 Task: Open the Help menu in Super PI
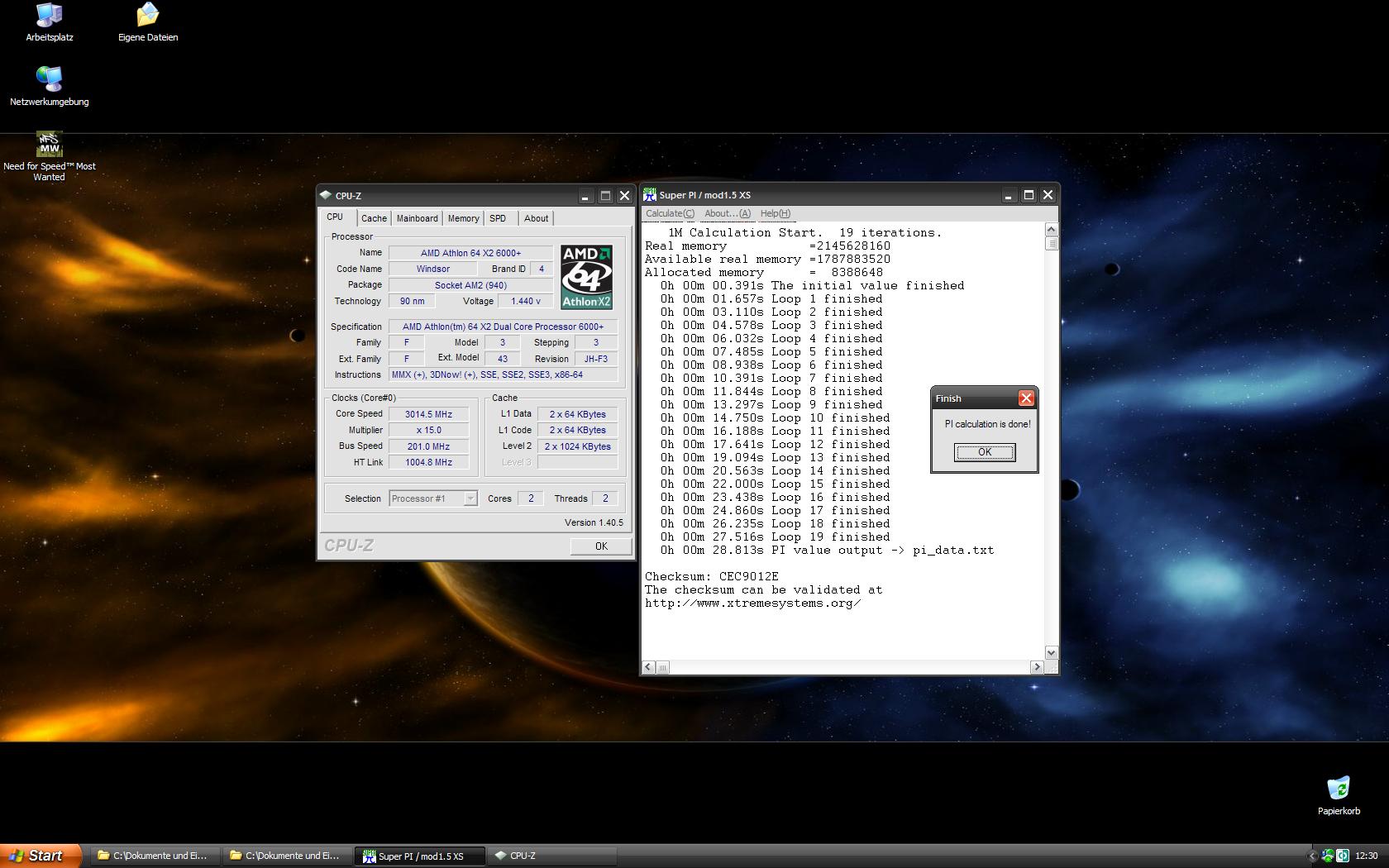pyautogui.click(x=775, y=213)
